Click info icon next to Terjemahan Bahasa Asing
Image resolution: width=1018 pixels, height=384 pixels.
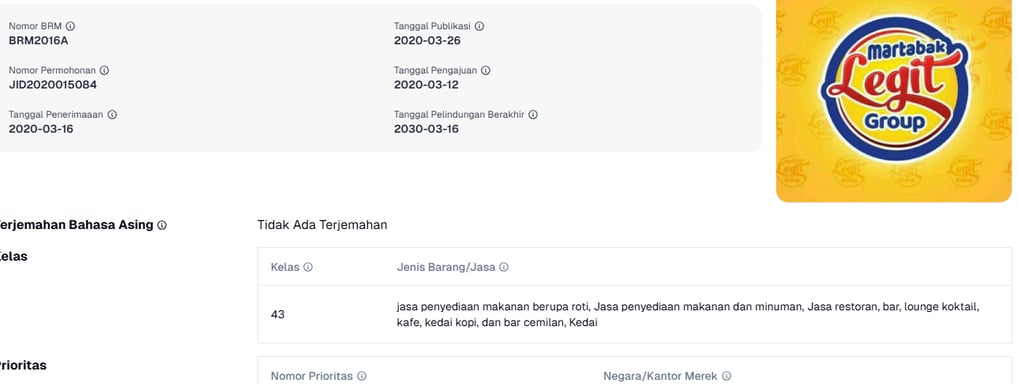point(162,225)
